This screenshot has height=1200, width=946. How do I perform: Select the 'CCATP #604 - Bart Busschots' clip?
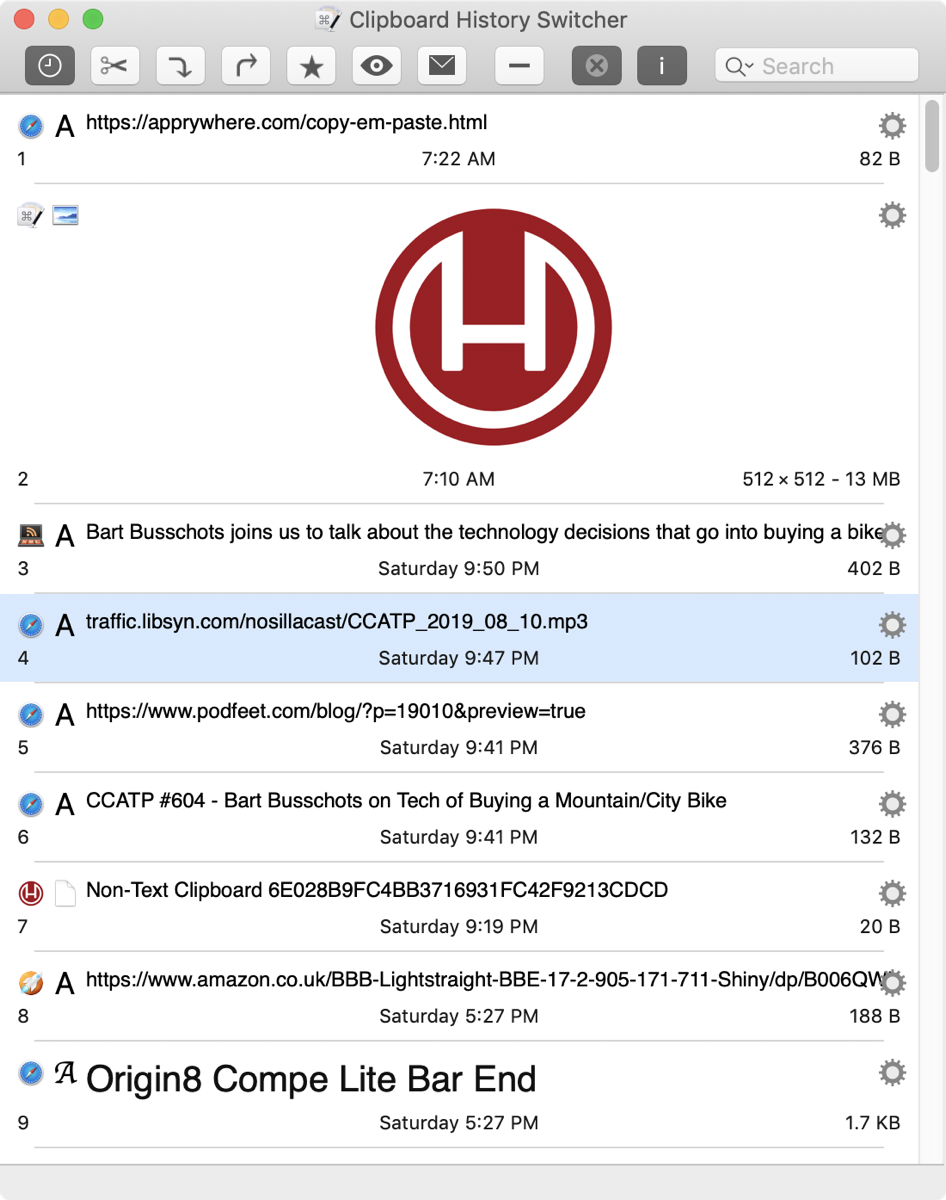[405, 801]
